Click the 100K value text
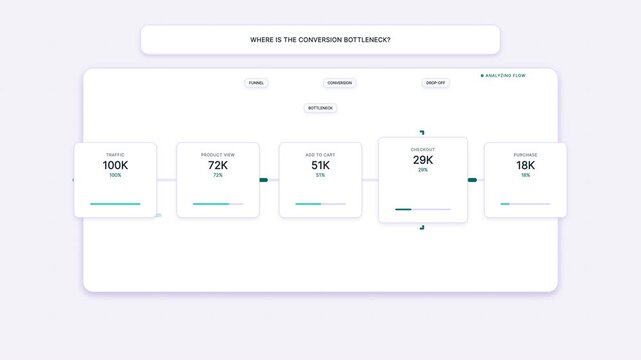Viewport: 641px width, 360px height. 115,165
